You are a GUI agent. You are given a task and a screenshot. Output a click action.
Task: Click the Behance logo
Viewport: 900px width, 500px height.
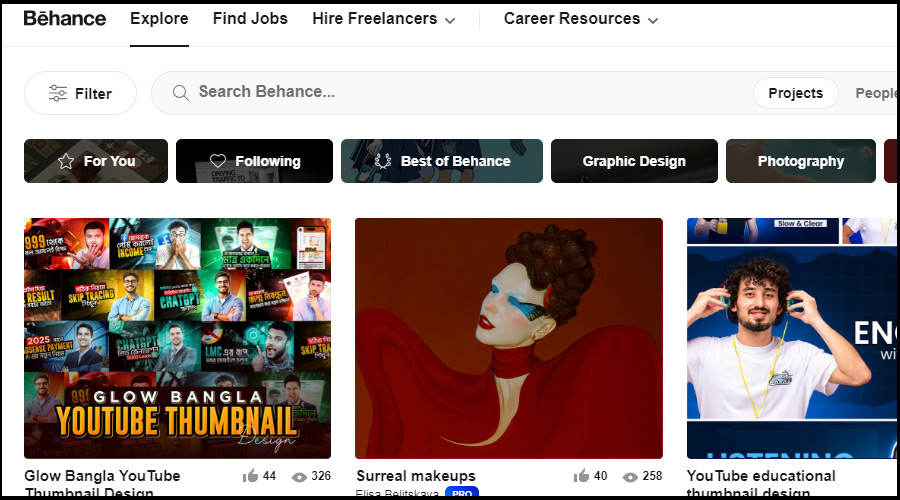click(x=64, y=18)
